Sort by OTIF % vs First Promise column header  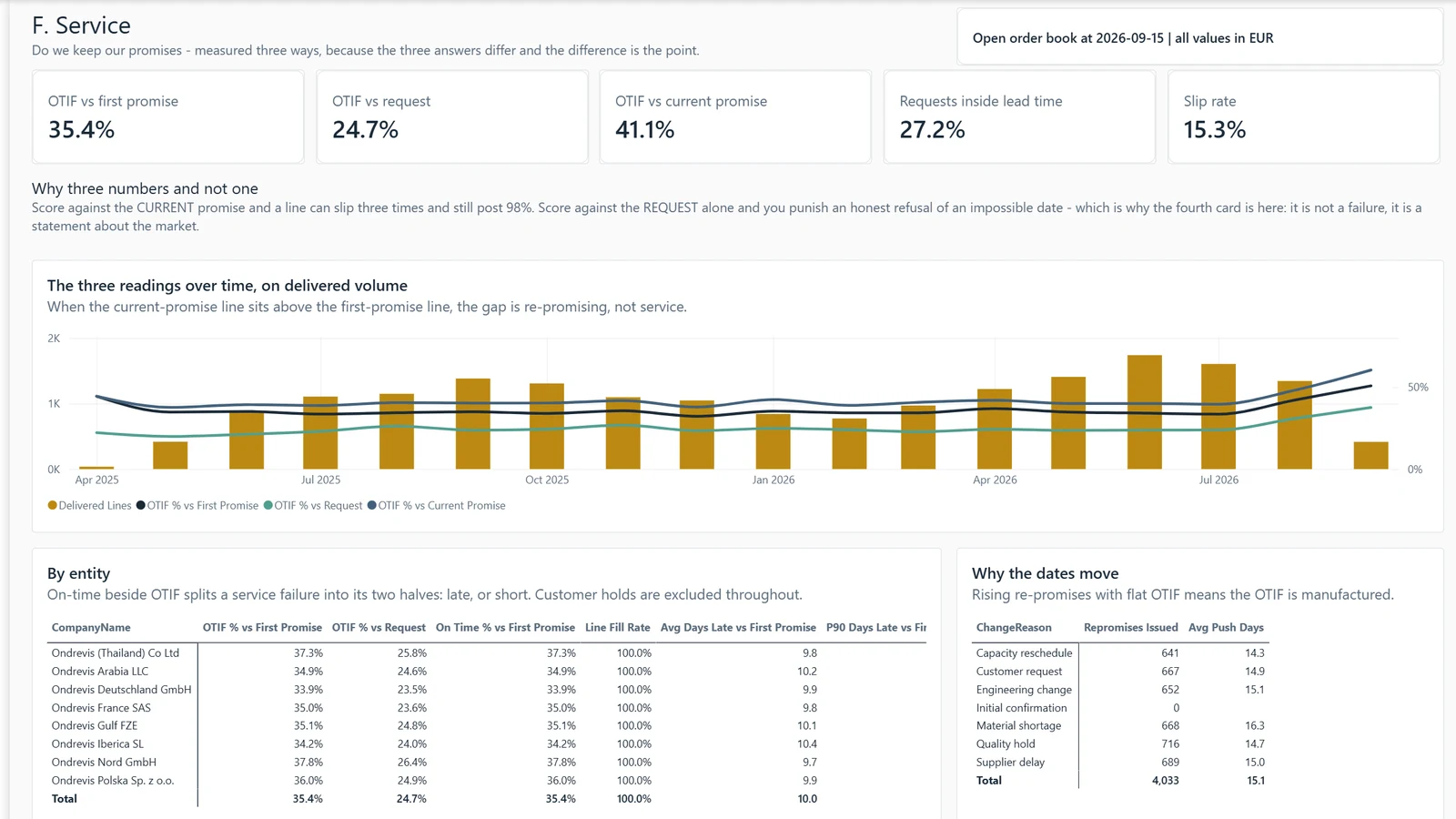click(x=262, y=628)
